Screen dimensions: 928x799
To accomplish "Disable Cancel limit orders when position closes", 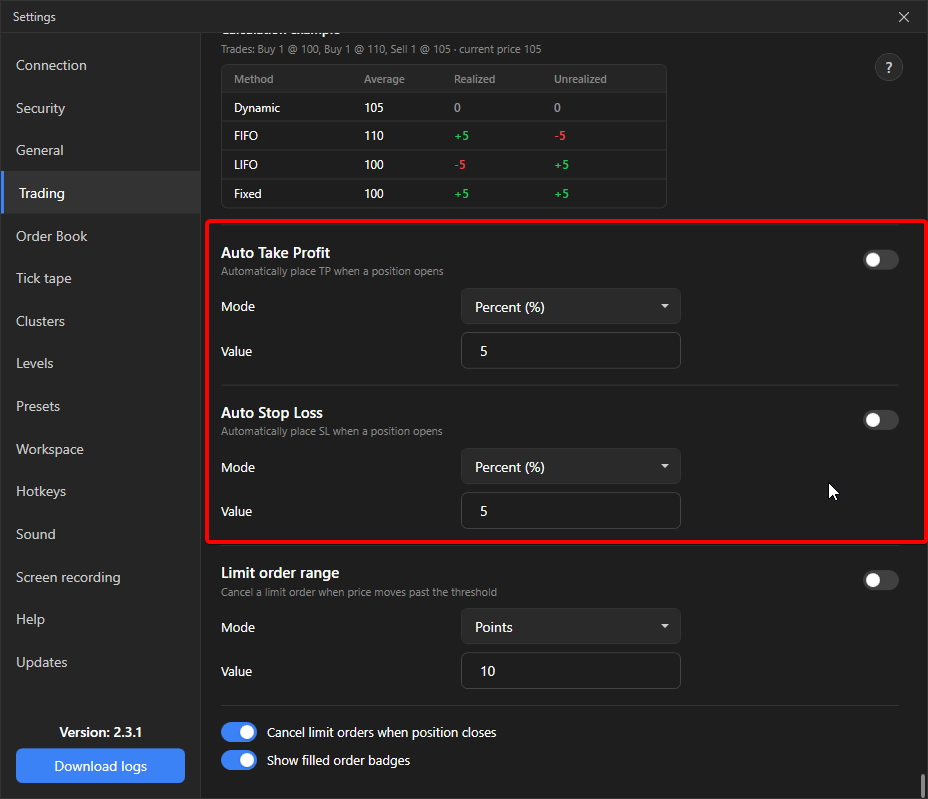I will pyautogui.click(x=239, y=732).
